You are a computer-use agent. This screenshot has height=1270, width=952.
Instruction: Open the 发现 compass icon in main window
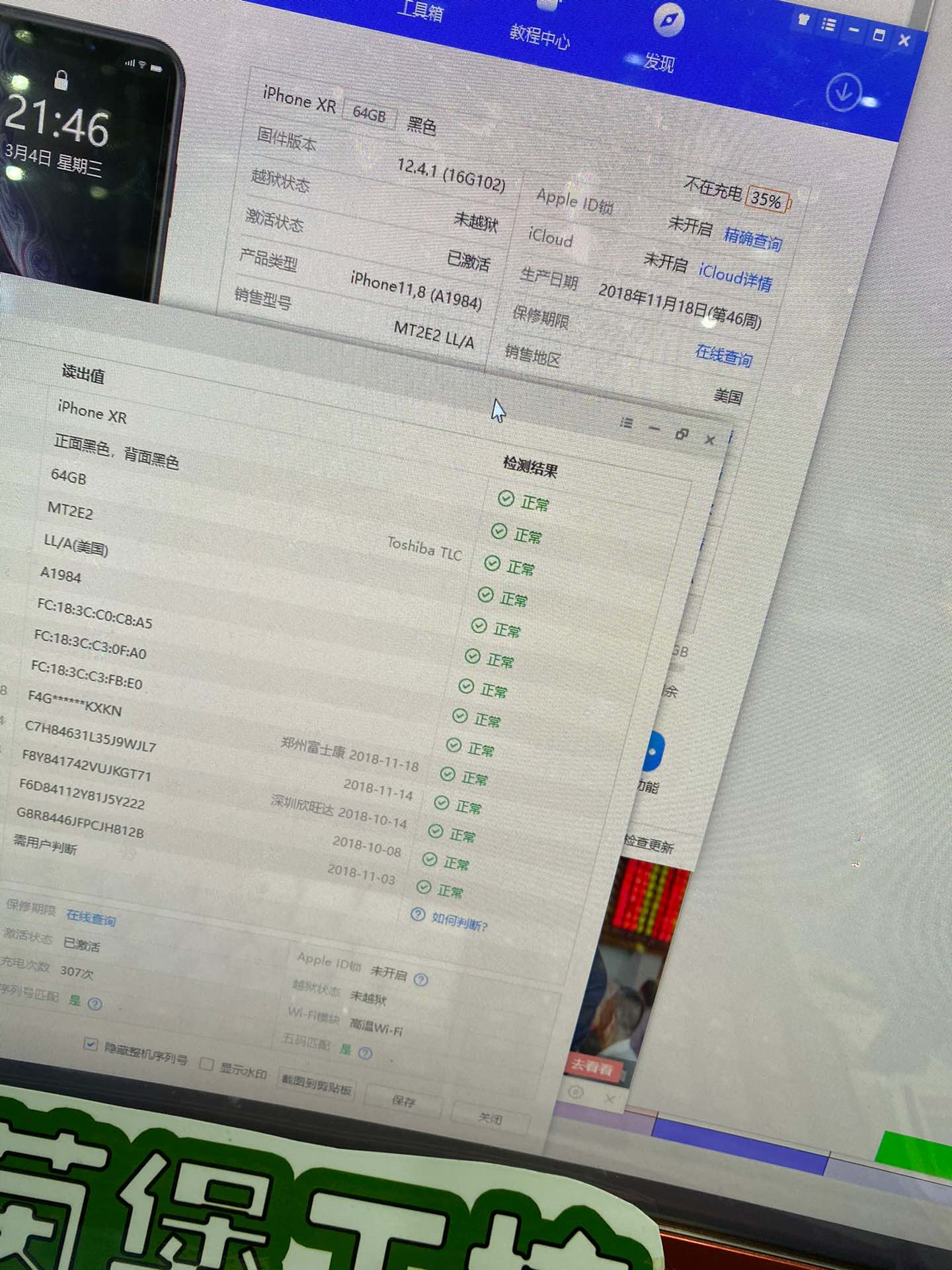point(669,20)
